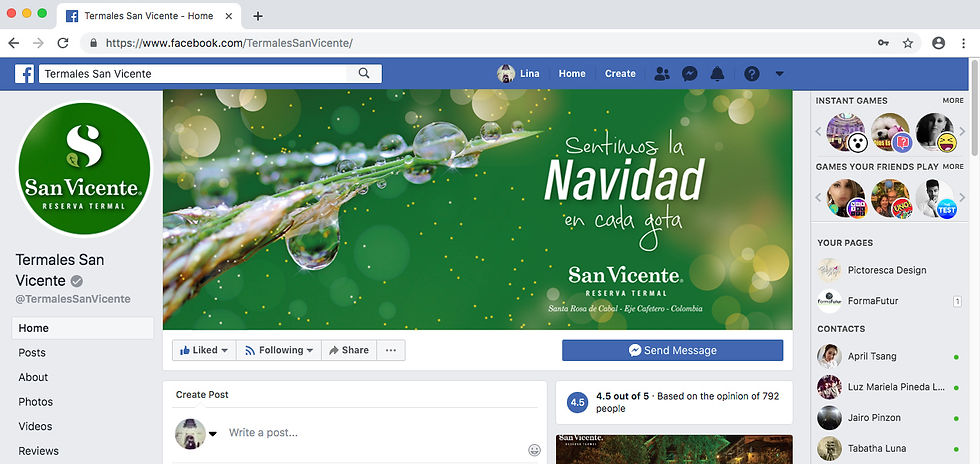Click MORE next to Games Your Friends Play
Viewport: 980px width, 464px height.
pos(953,167)
